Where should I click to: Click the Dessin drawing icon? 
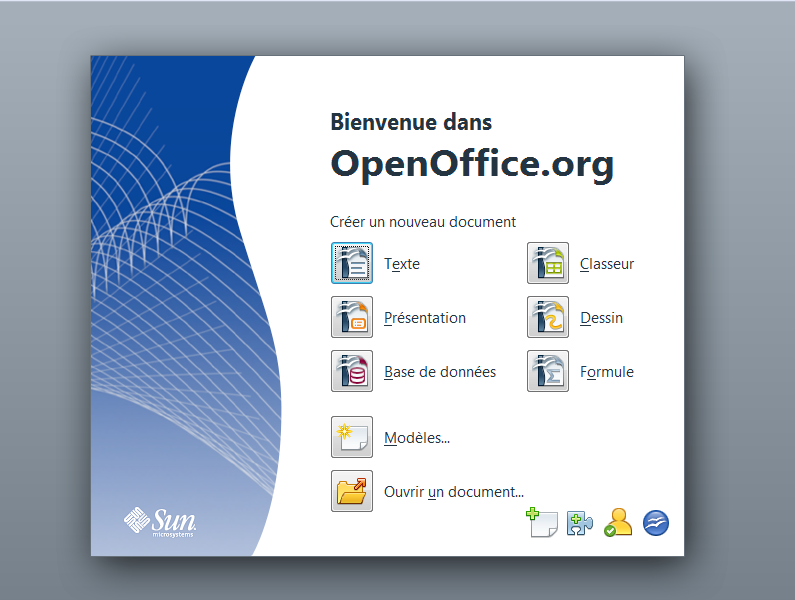(x=548, y=318)
